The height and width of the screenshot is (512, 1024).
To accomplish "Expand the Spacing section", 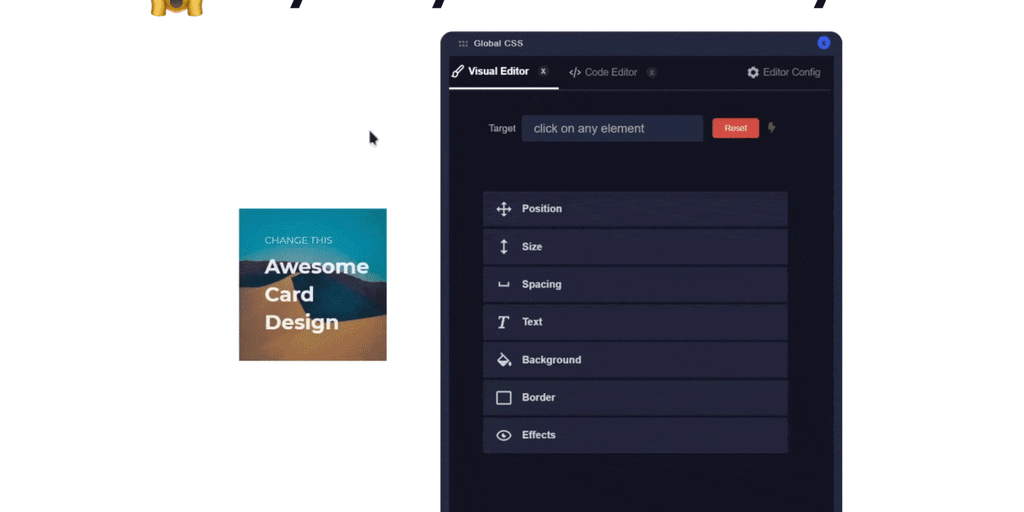I will click(635, 284).
